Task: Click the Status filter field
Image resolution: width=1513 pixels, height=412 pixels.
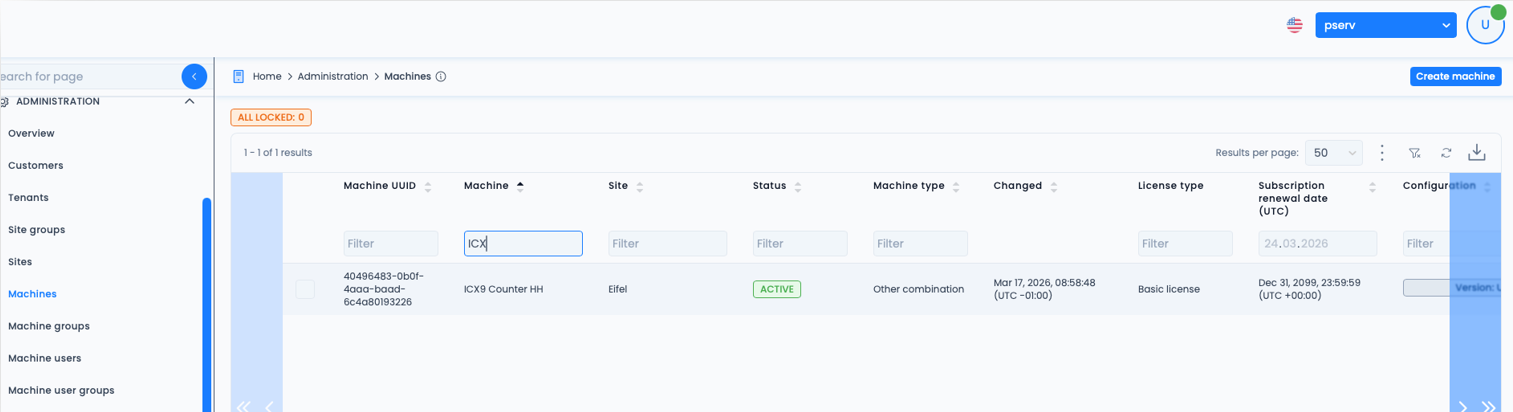Action: (x=800, y=243)
